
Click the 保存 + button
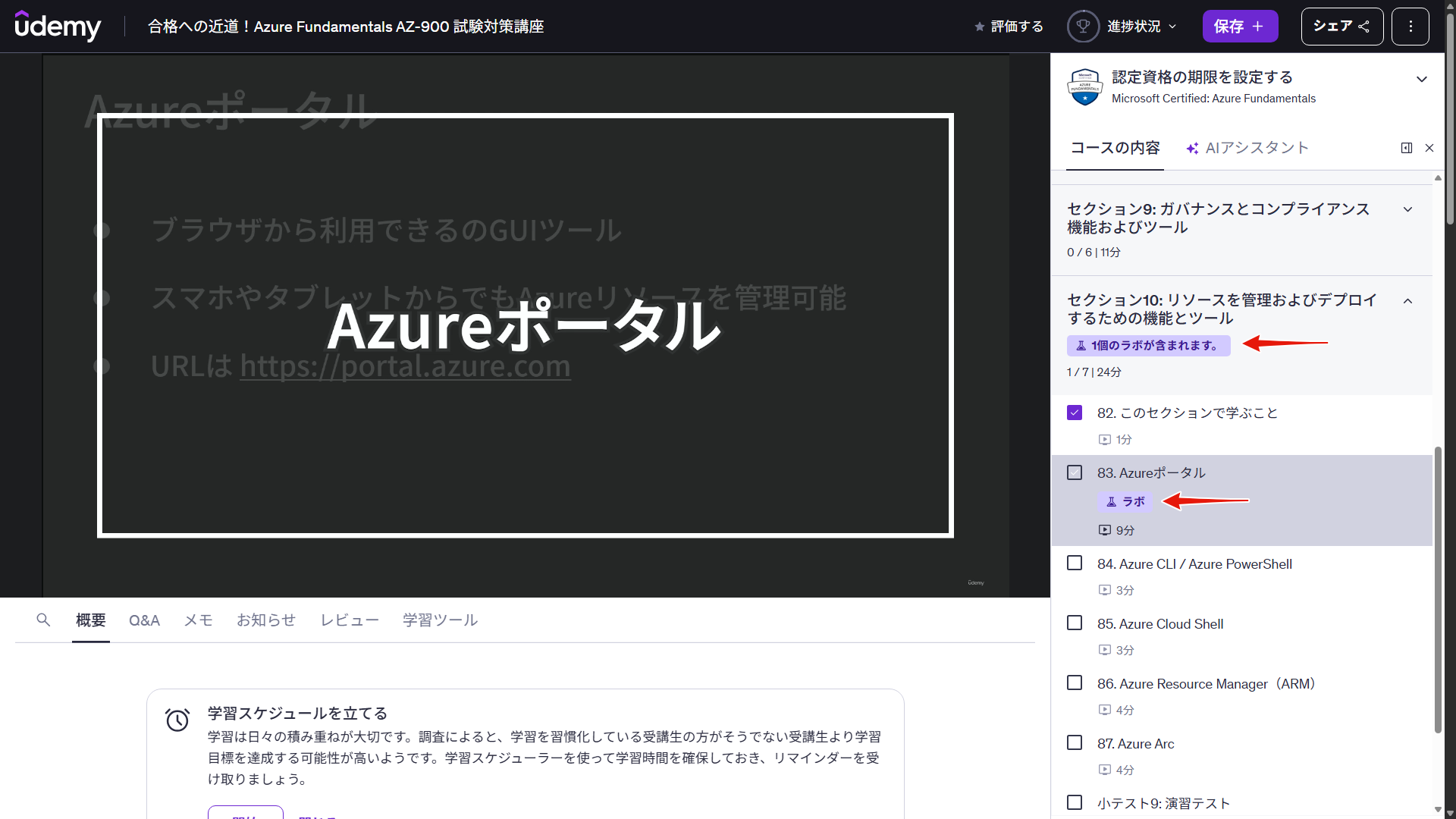coord(1240,27)
